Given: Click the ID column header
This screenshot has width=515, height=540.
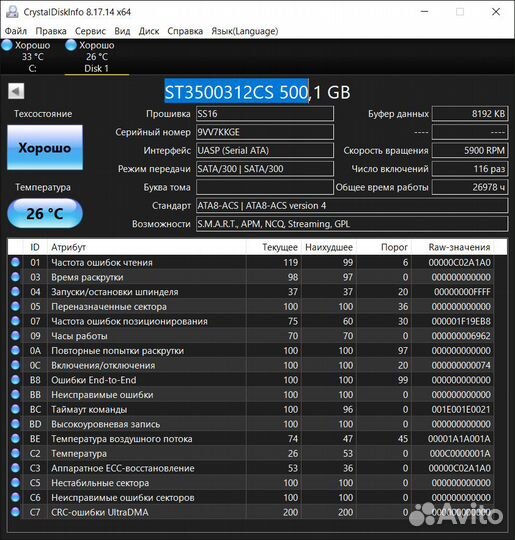Looking at the screenshot, I should [x=35, y=247].
